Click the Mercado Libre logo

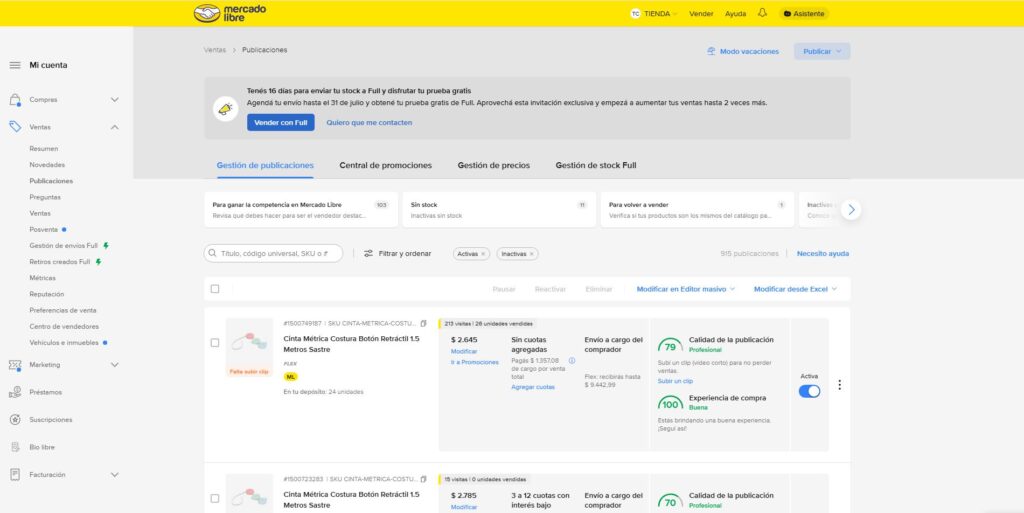click(x=221, y=13)
